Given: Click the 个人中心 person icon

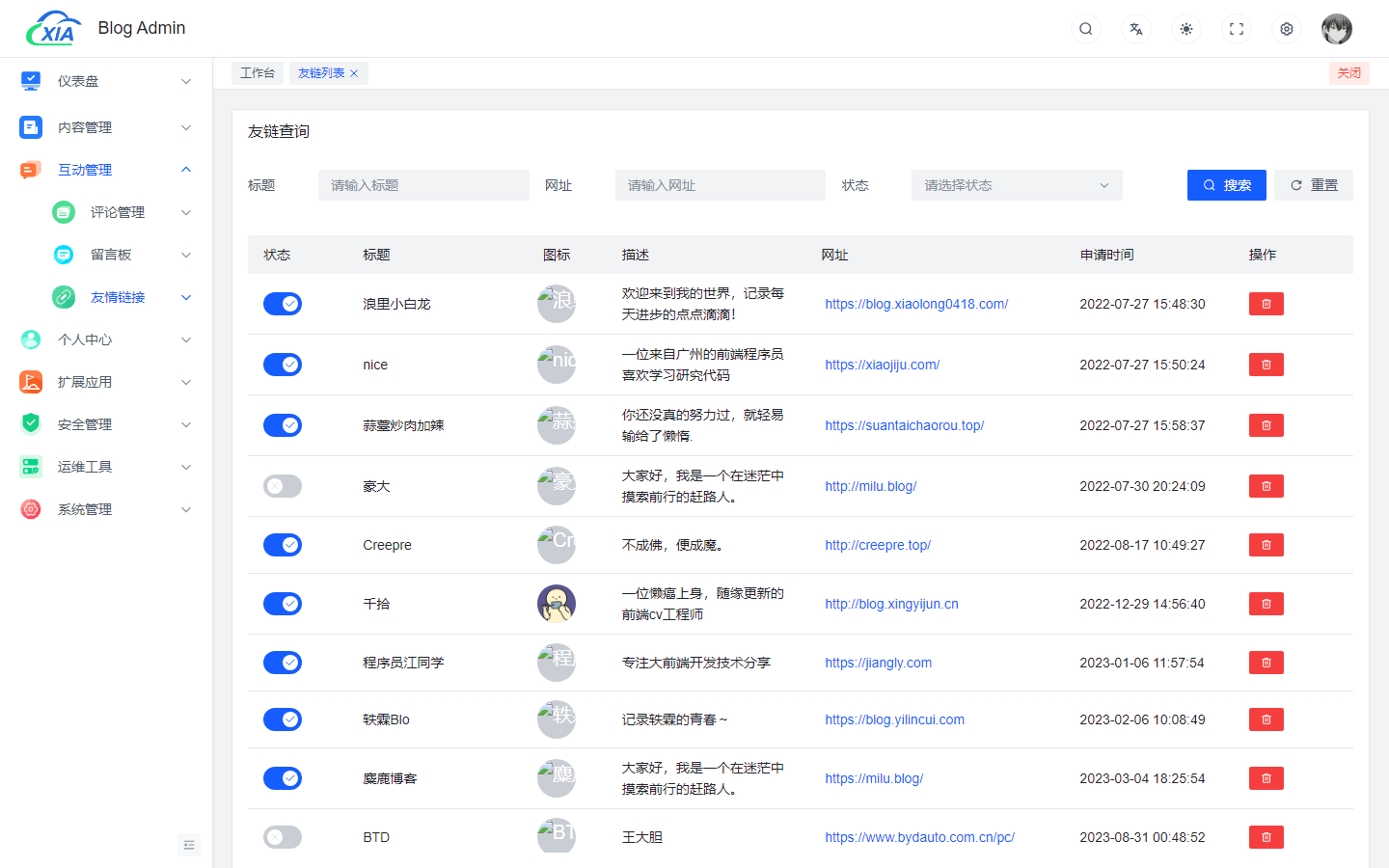Looking at the screenshot, I should (31, 339).
